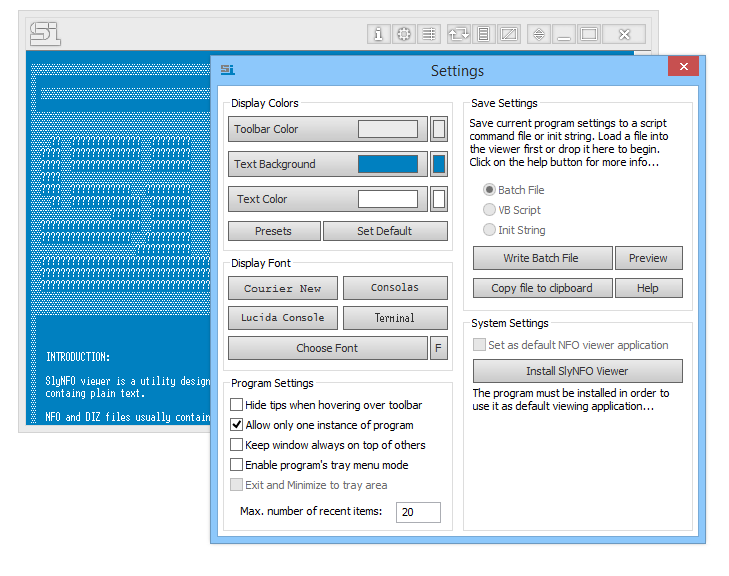Click the Text Color button
This screenshot has width=729, height=576.
(x=328, y=199)
